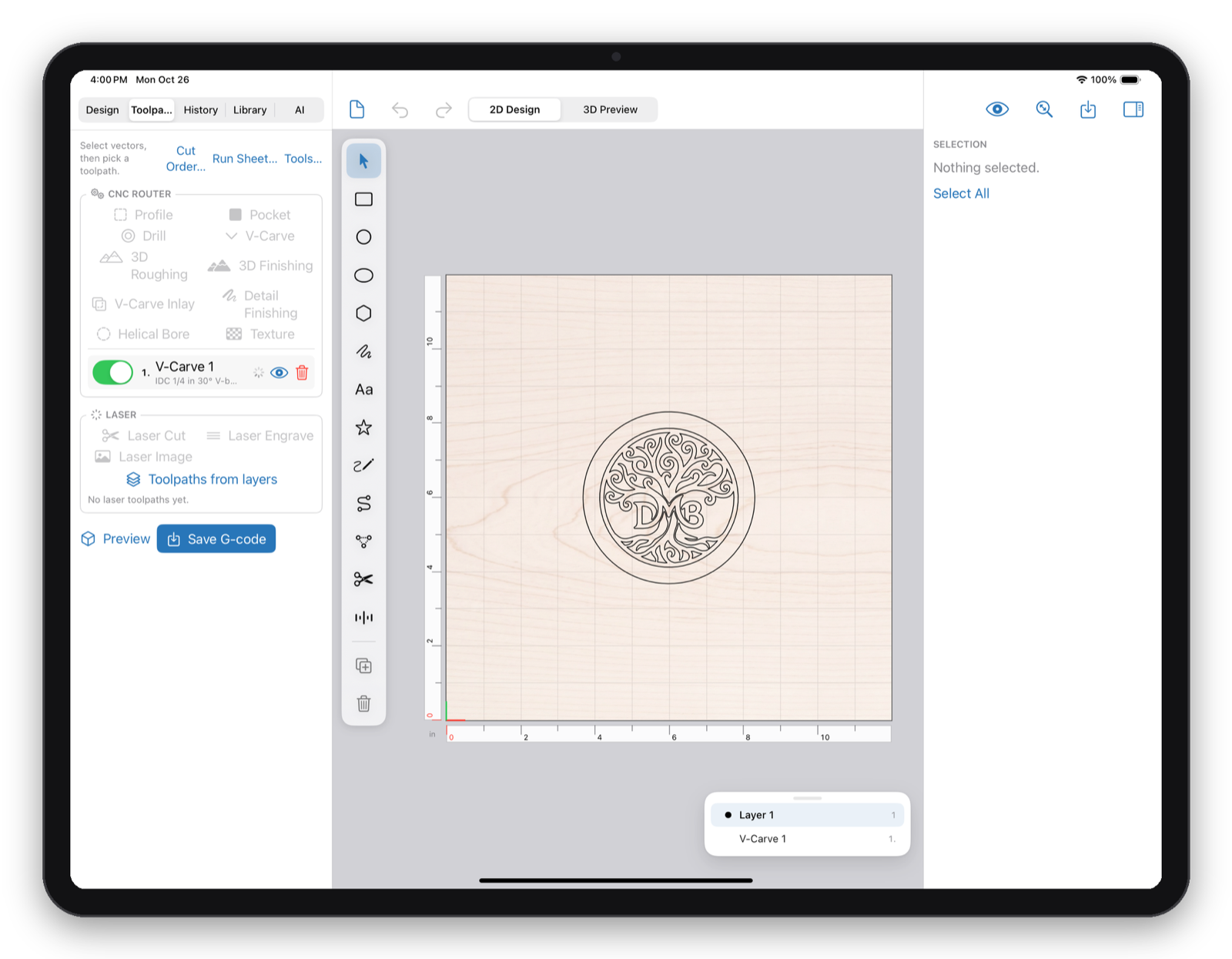Open the History tab

click(x=201, y=110)
